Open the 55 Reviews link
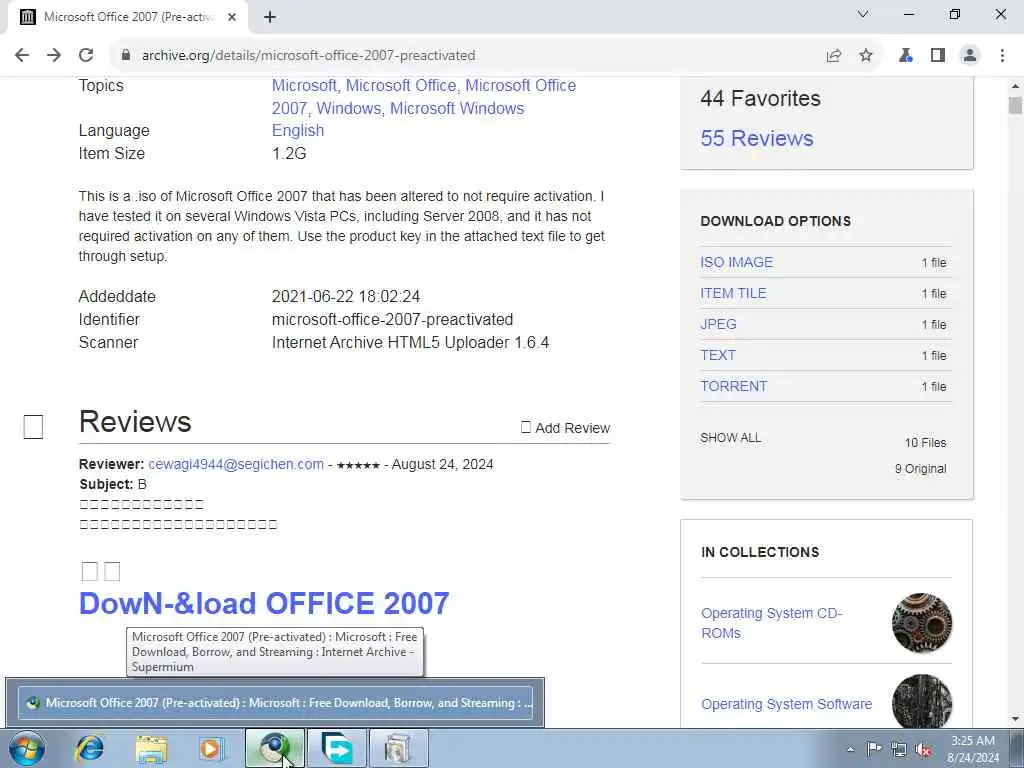 [757, 138]
